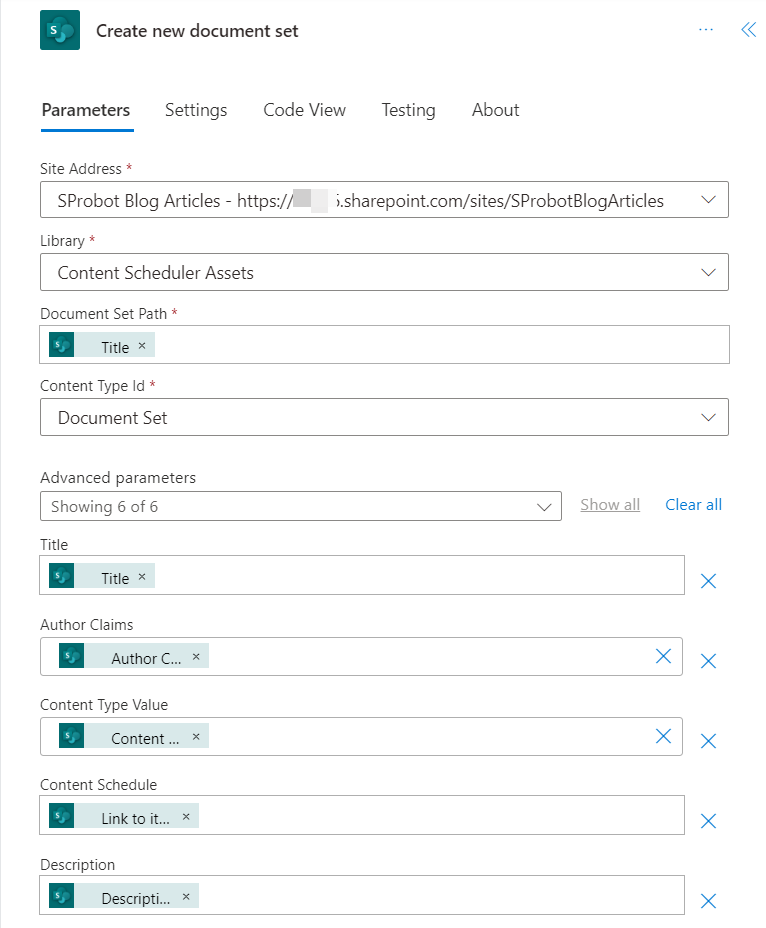Screen dimensions: 766x928
Task: Select the Content ... dynamic content token
Action: click(134, 736)
